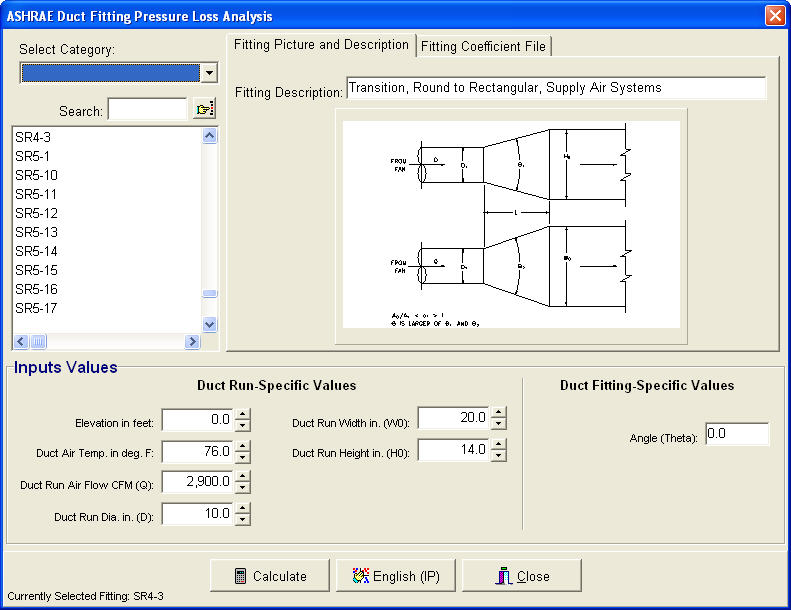
Task: Click inside the Search text field
Action: pos(147,109)
